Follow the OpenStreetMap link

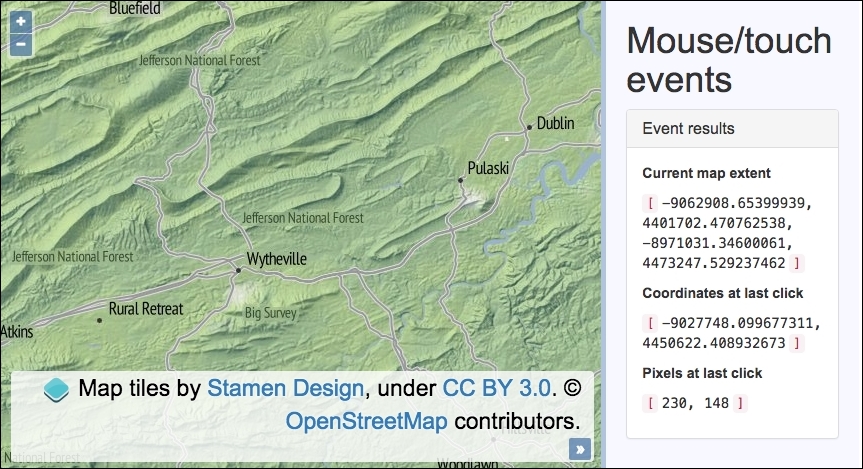tap(366, 420)
